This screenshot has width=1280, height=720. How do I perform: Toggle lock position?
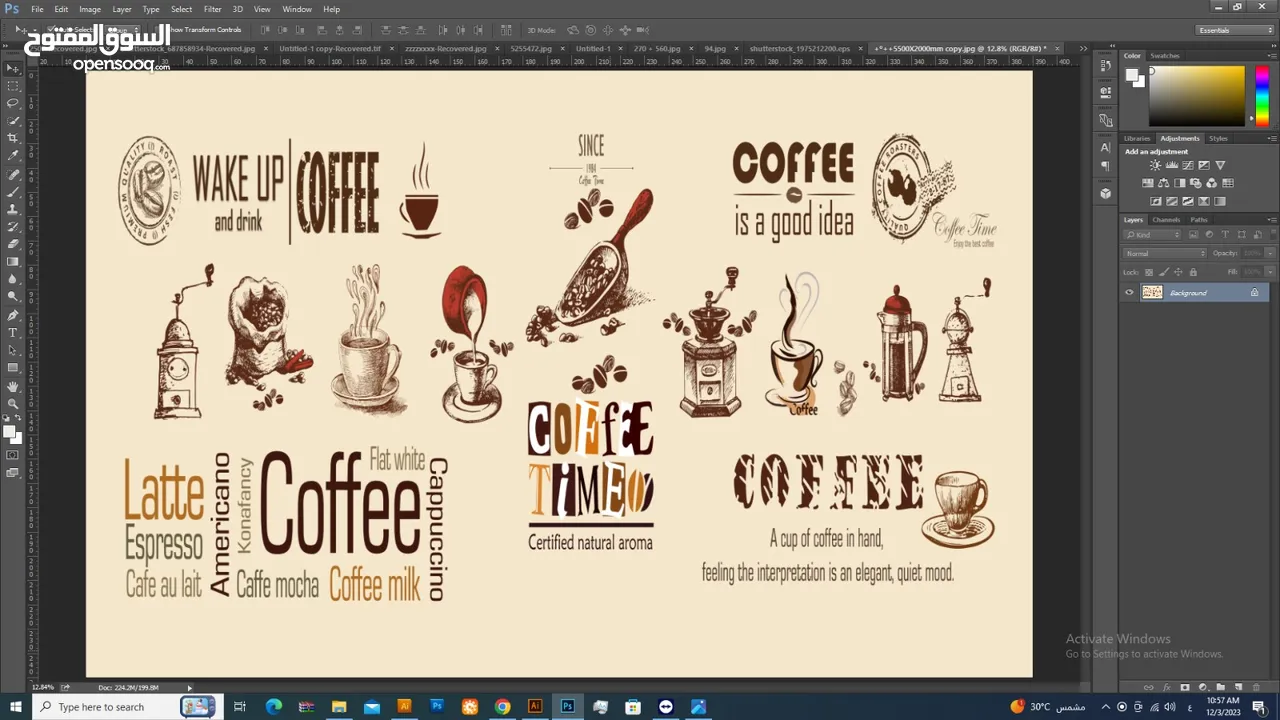tap(1178, 272)
